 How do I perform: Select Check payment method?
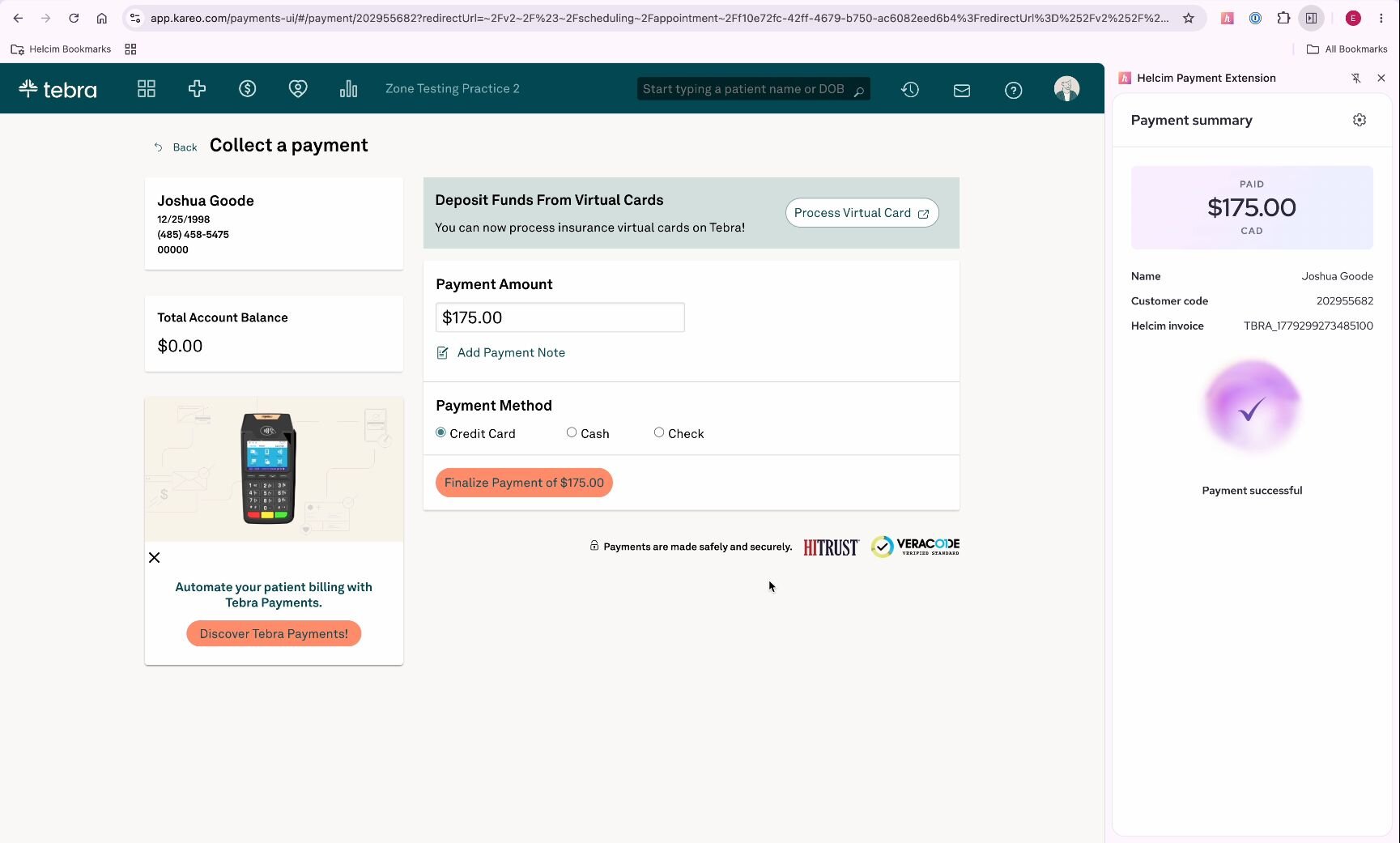[x=659, y=432]
